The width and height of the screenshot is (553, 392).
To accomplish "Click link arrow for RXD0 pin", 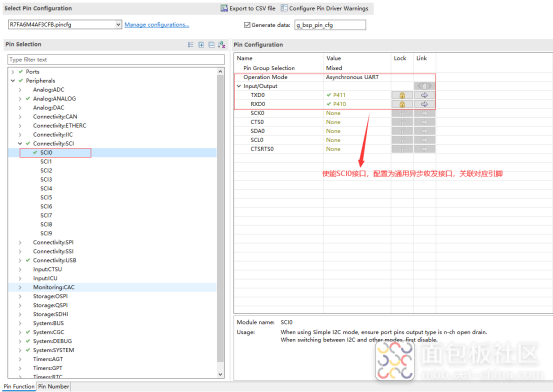I will [424, 104].
